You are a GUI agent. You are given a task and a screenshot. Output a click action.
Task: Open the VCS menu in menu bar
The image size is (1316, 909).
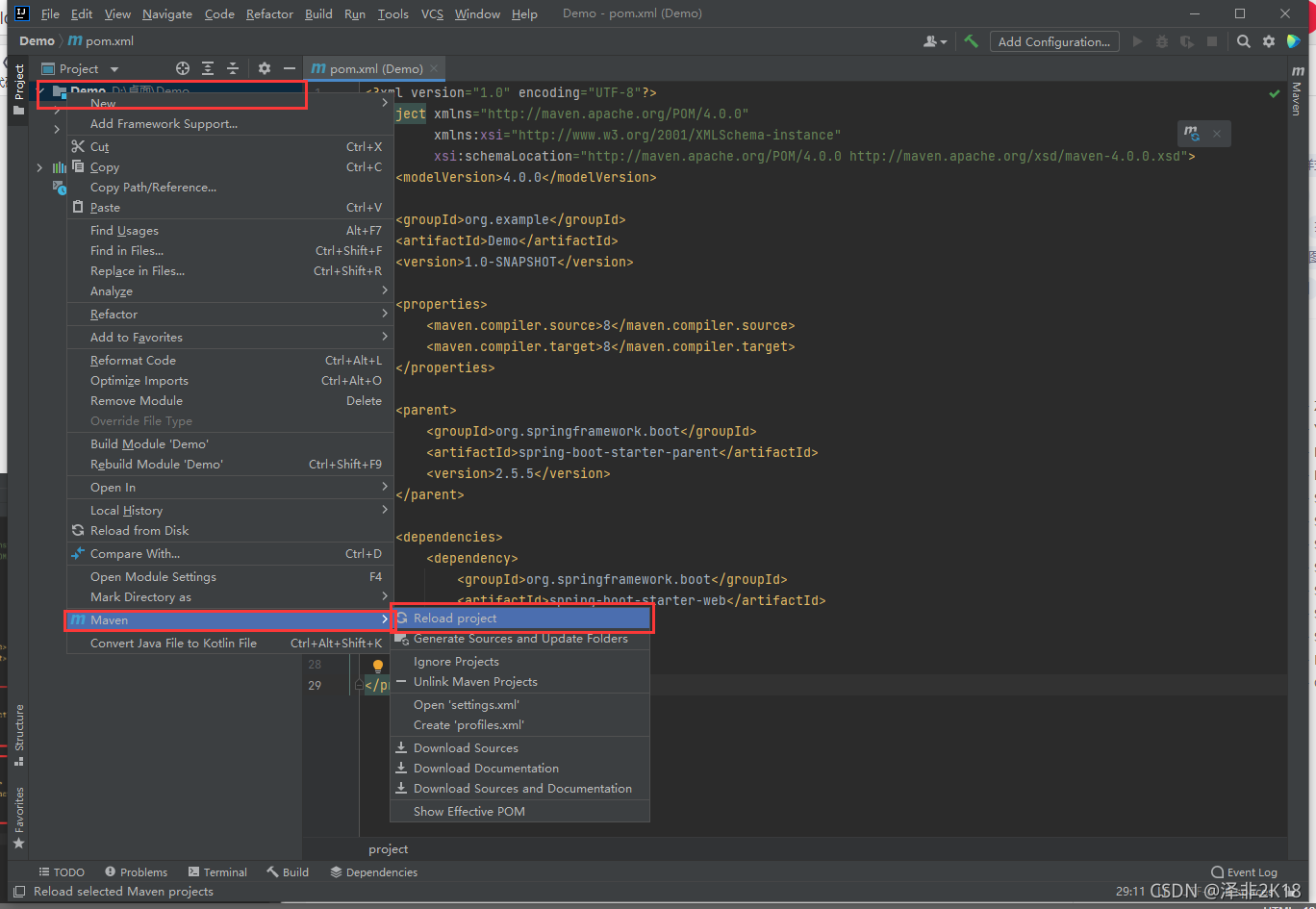pyautogui.click(x=432, y=13)
